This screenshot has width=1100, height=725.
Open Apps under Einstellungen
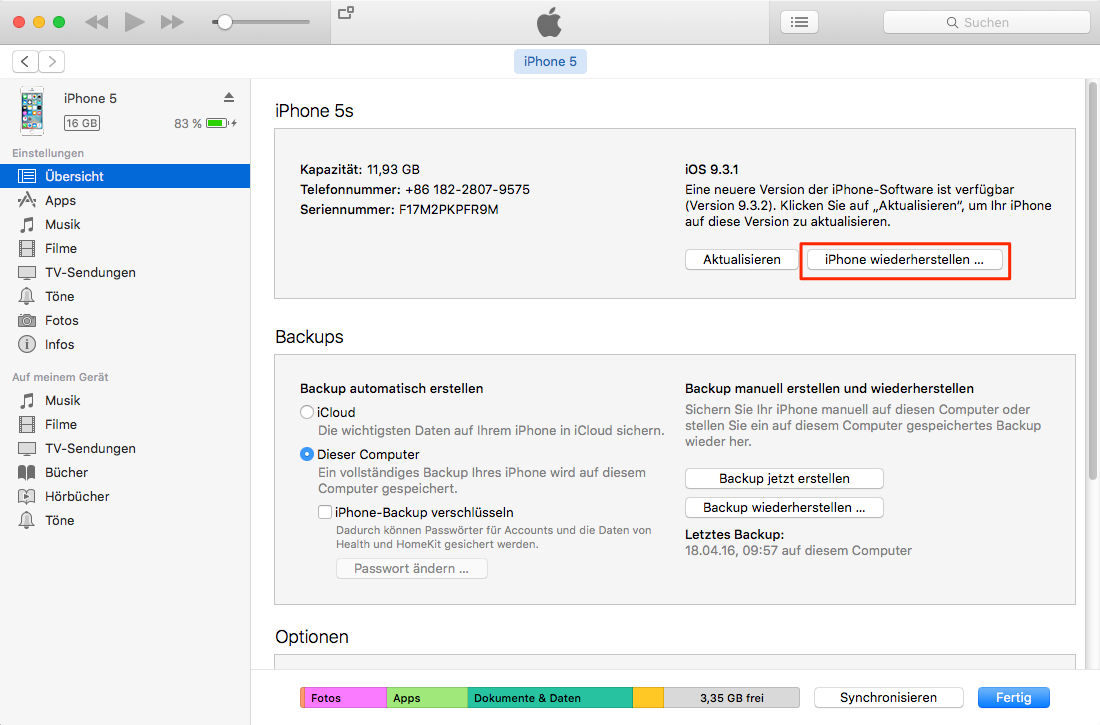click(x=125, y=201)
